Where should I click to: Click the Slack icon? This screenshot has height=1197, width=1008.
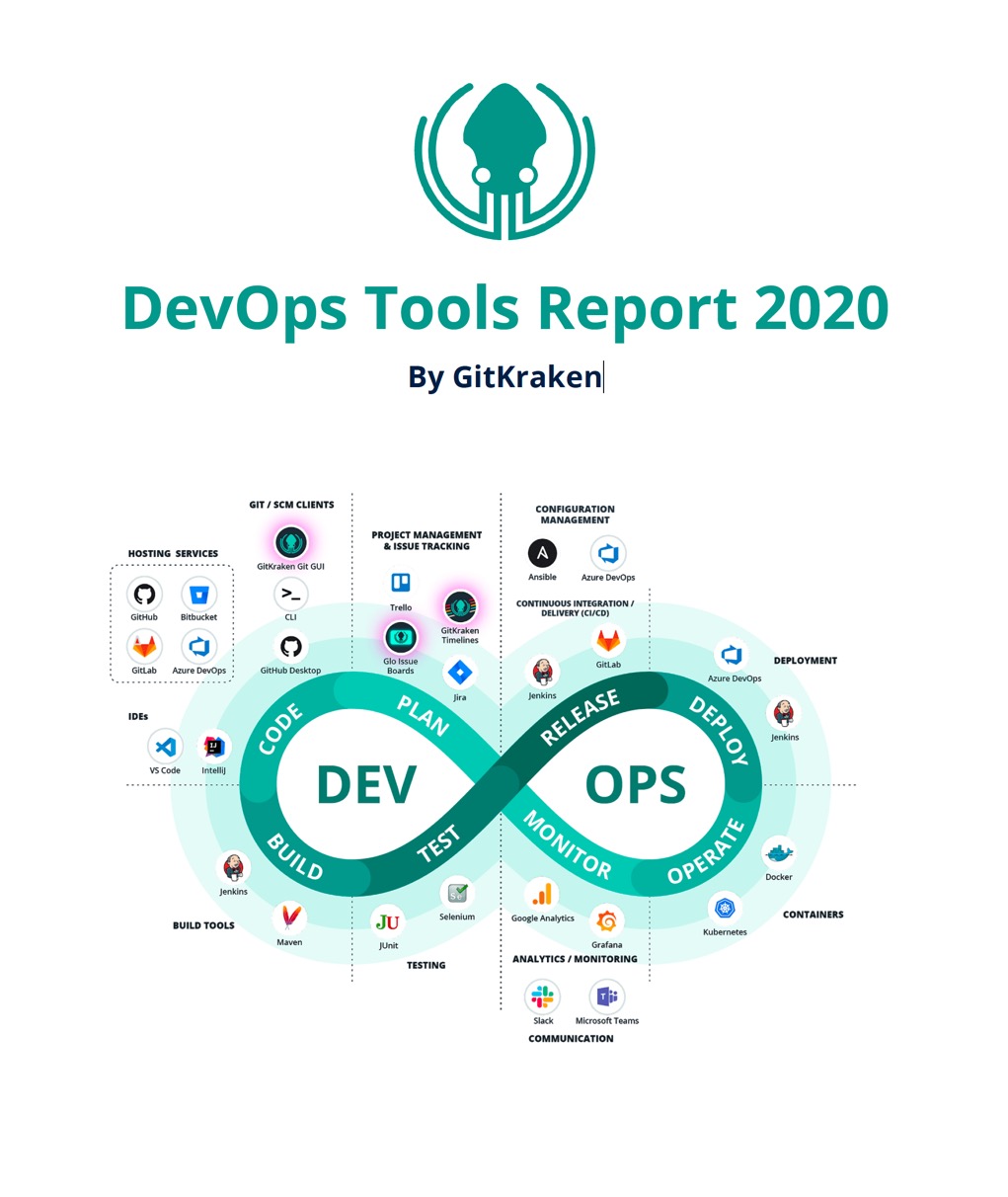point(543,997)
